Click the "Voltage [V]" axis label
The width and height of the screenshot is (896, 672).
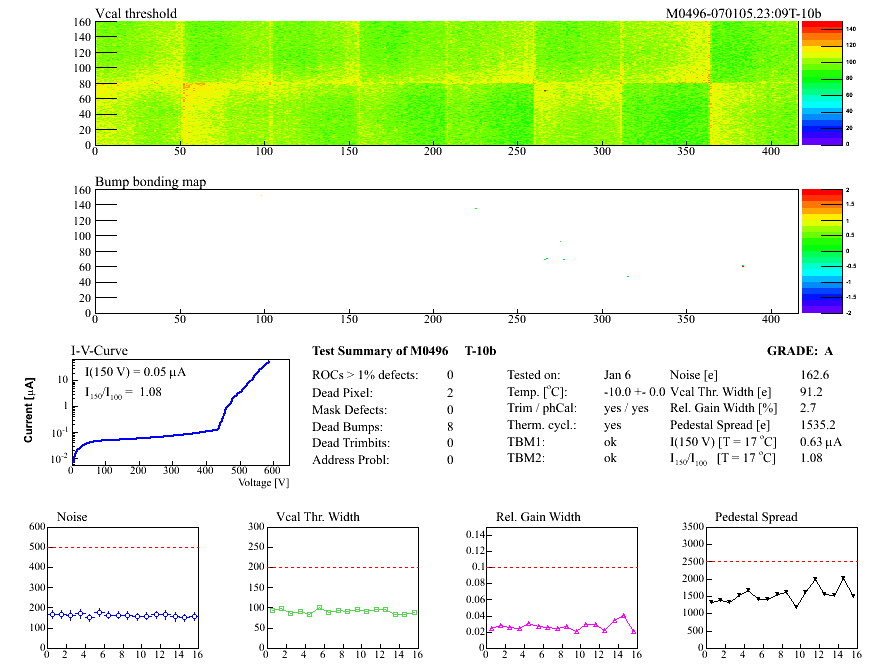(x=263, y=483)
